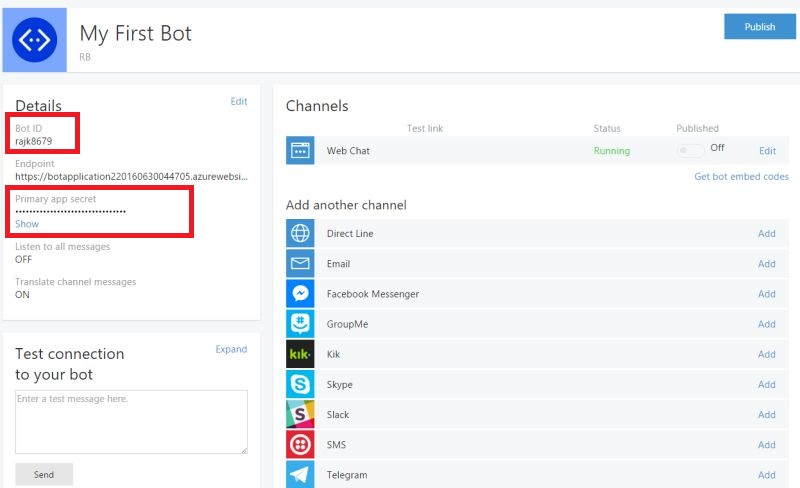Add the Kik channel
The image size is (800, 488).
click(x=767, y=354)
